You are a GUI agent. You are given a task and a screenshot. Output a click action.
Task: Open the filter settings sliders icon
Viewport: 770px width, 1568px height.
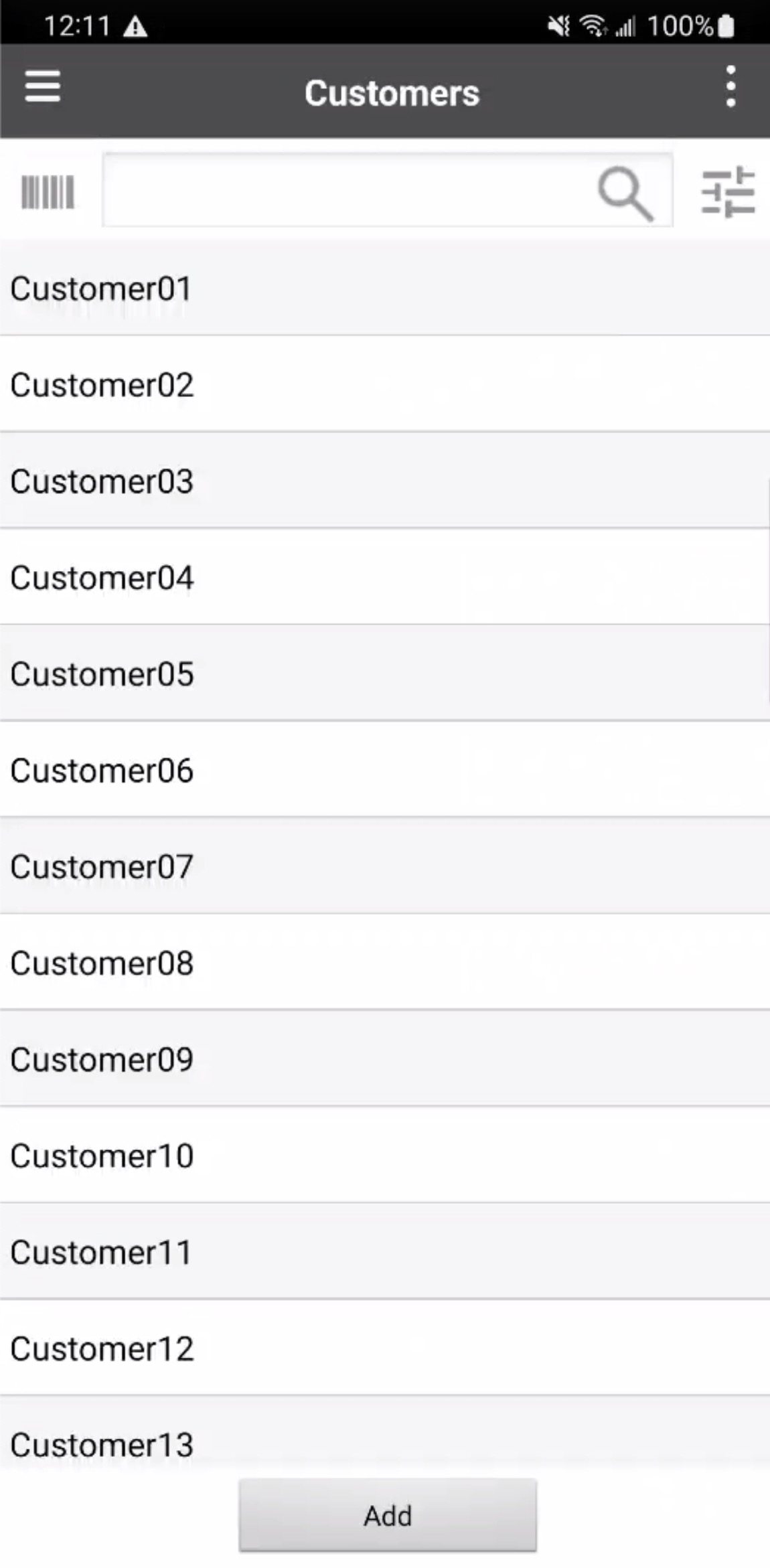point(728,192)
